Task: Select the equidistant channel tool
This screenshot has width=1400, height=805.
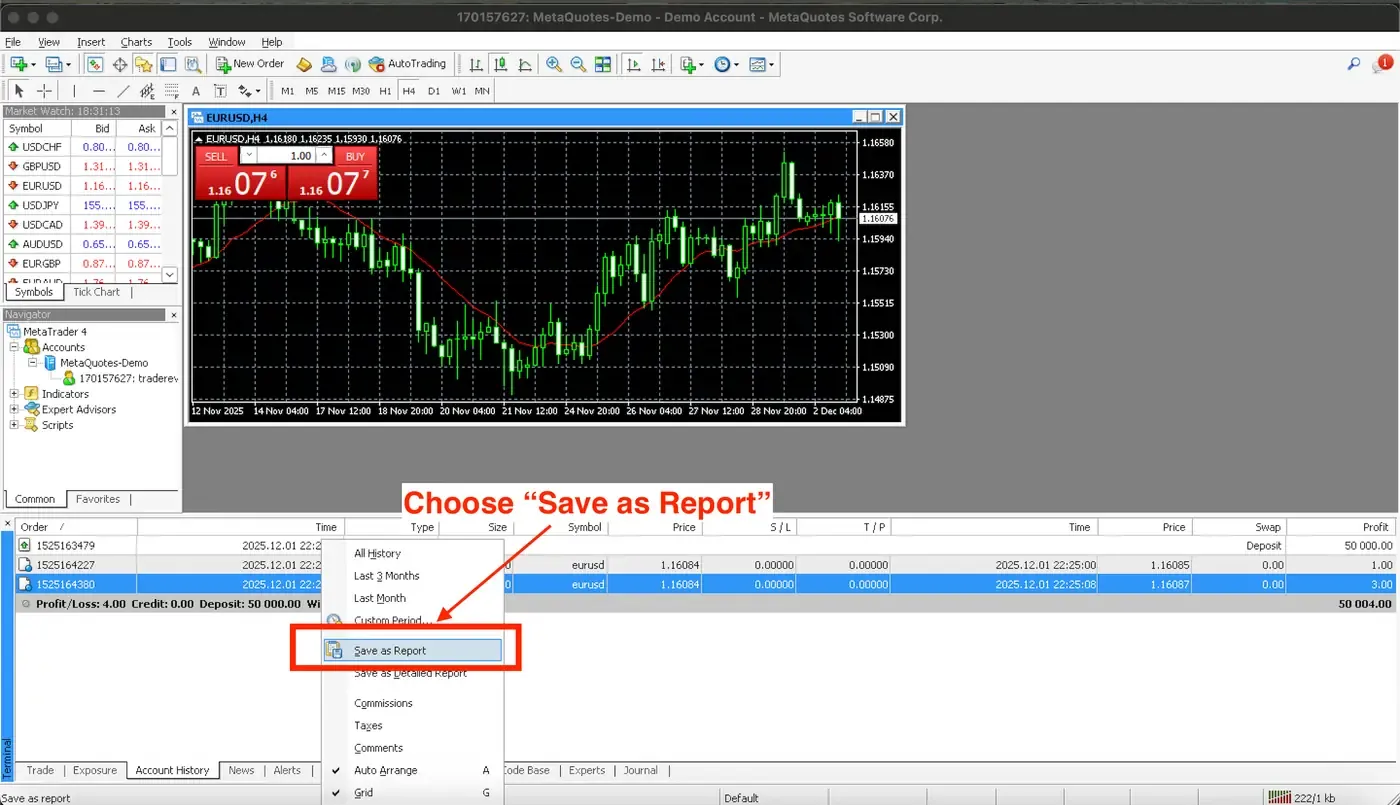Action: pos(147,91)
